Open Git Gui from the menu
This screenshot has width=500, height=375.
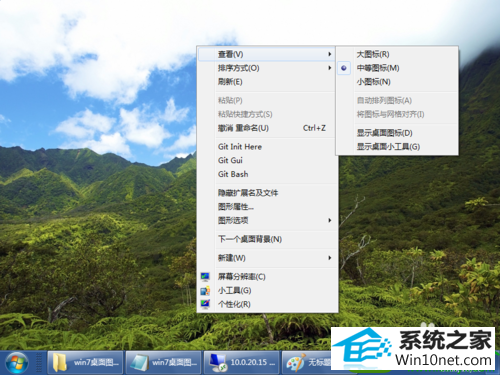(x=267, y=160)
